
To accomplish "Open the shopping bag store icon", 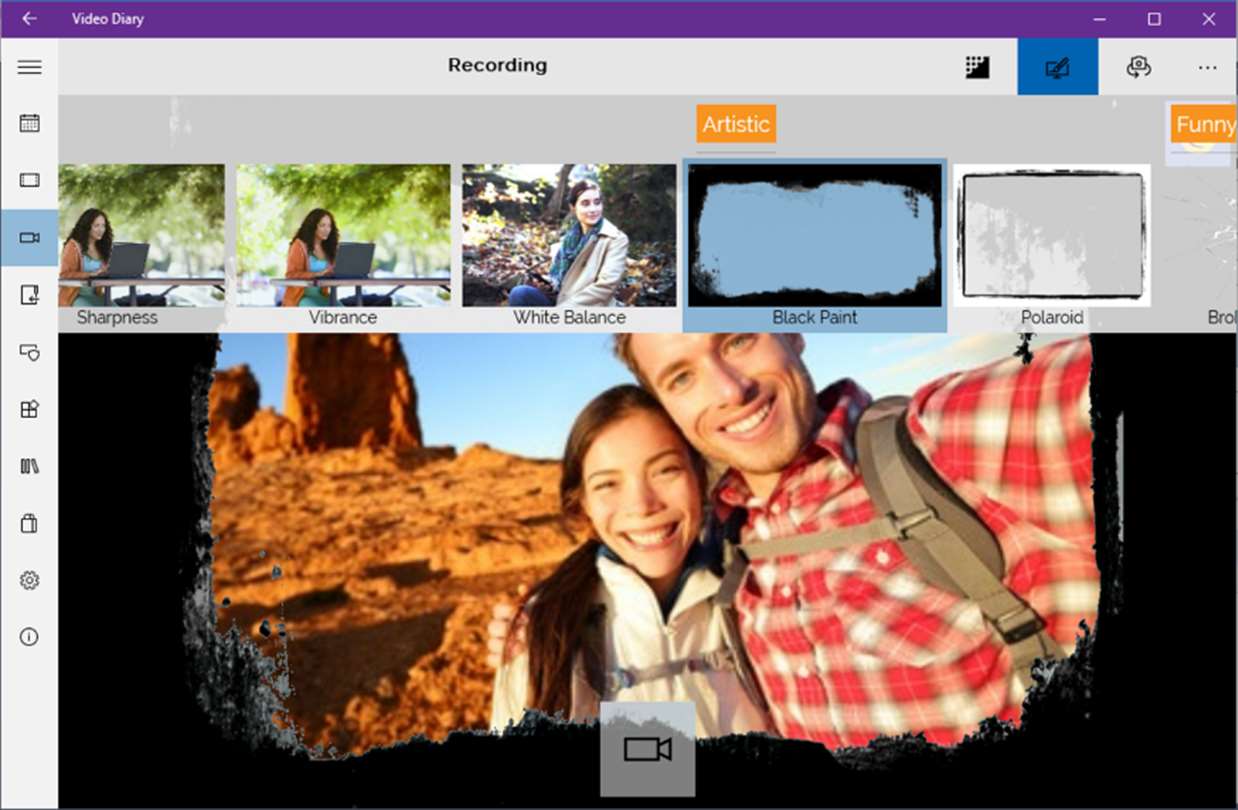I will click(x=29, y=523).
